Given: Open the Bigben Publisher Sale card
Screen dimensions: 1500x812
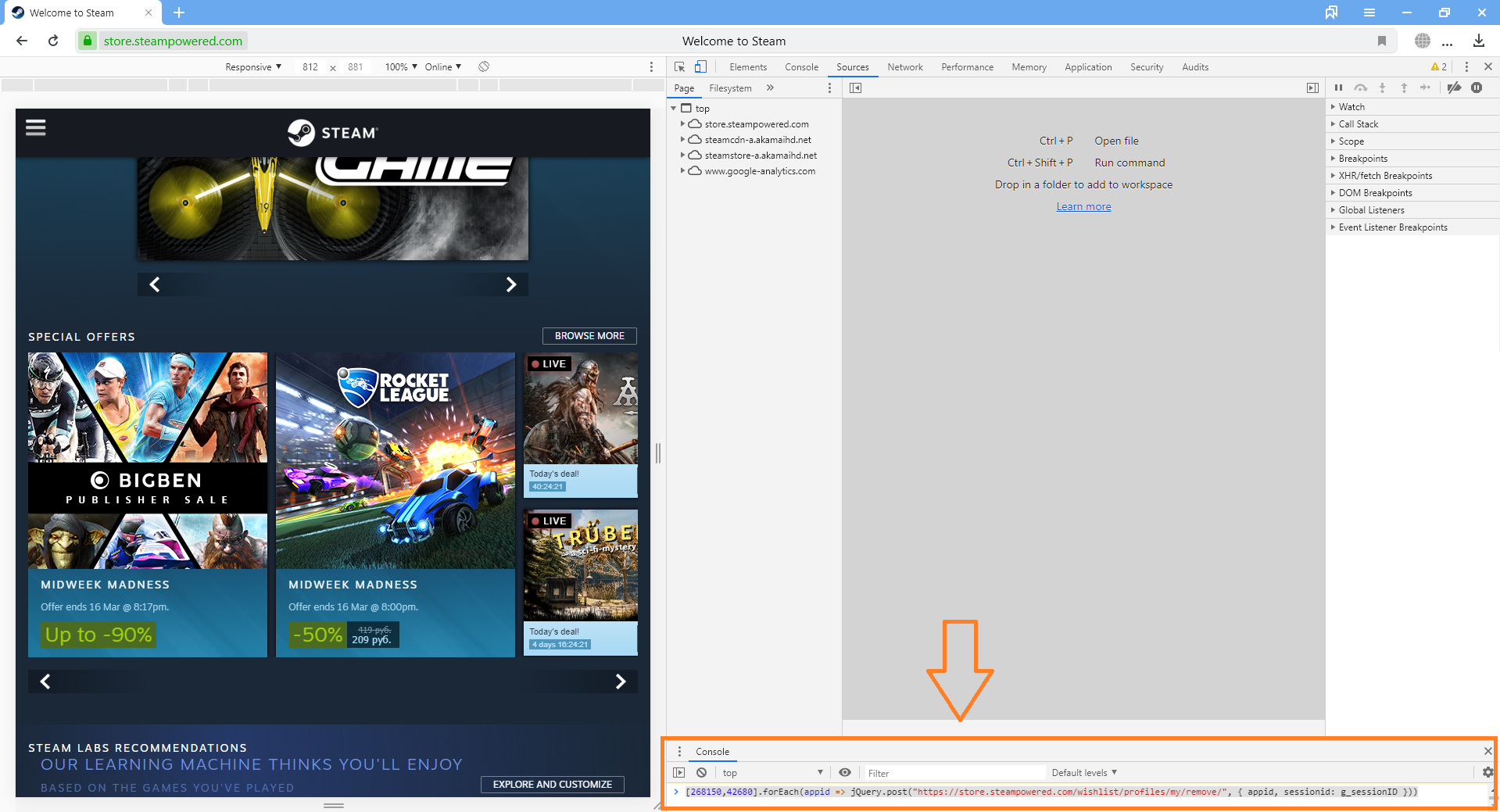Looking at the screenshot, I should 148,505.
